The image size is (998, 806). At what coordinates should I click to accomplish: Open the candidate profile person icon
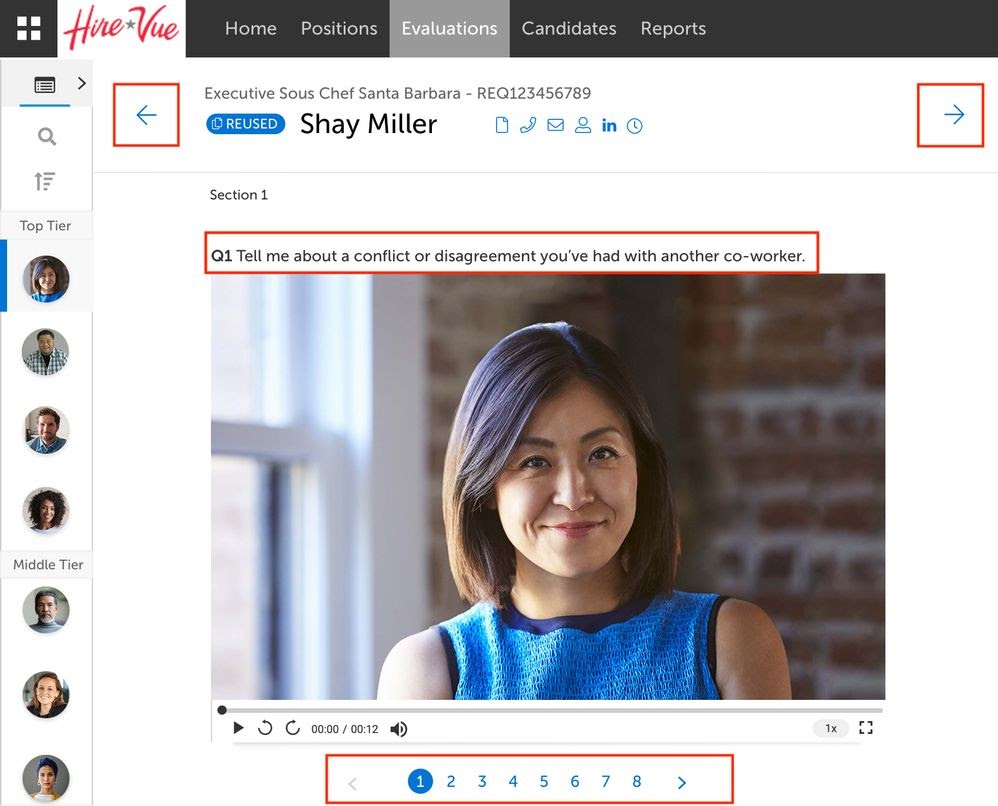click(582, 125)
